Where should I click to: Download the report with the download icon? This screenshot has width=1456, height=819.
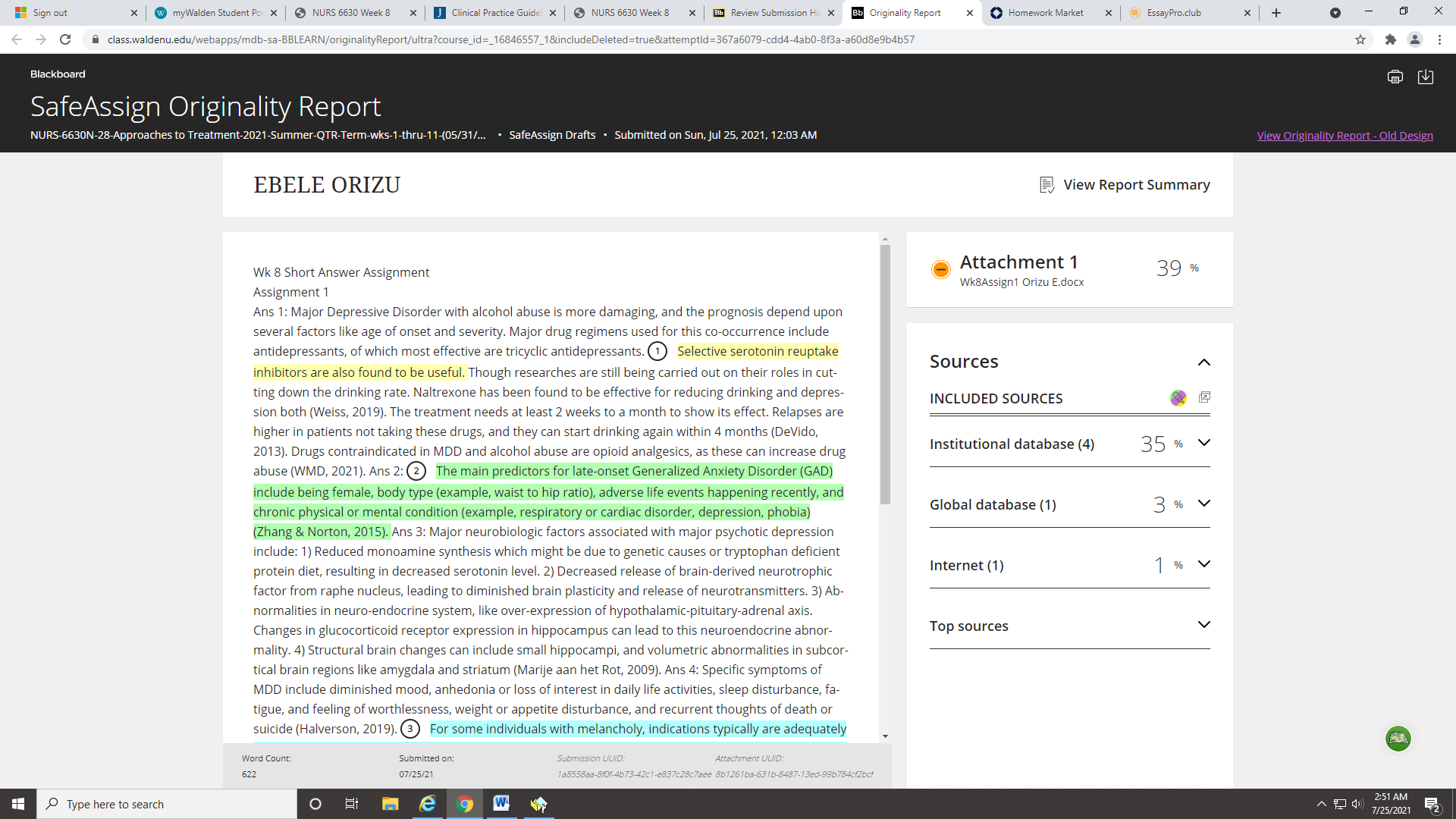pos(1426,77)
